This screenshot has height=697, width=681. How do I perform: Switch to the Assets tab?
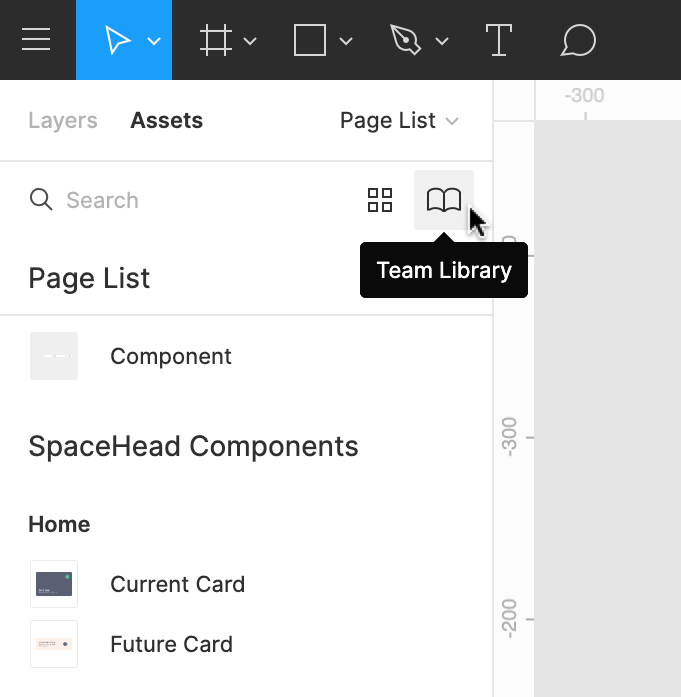166,121
